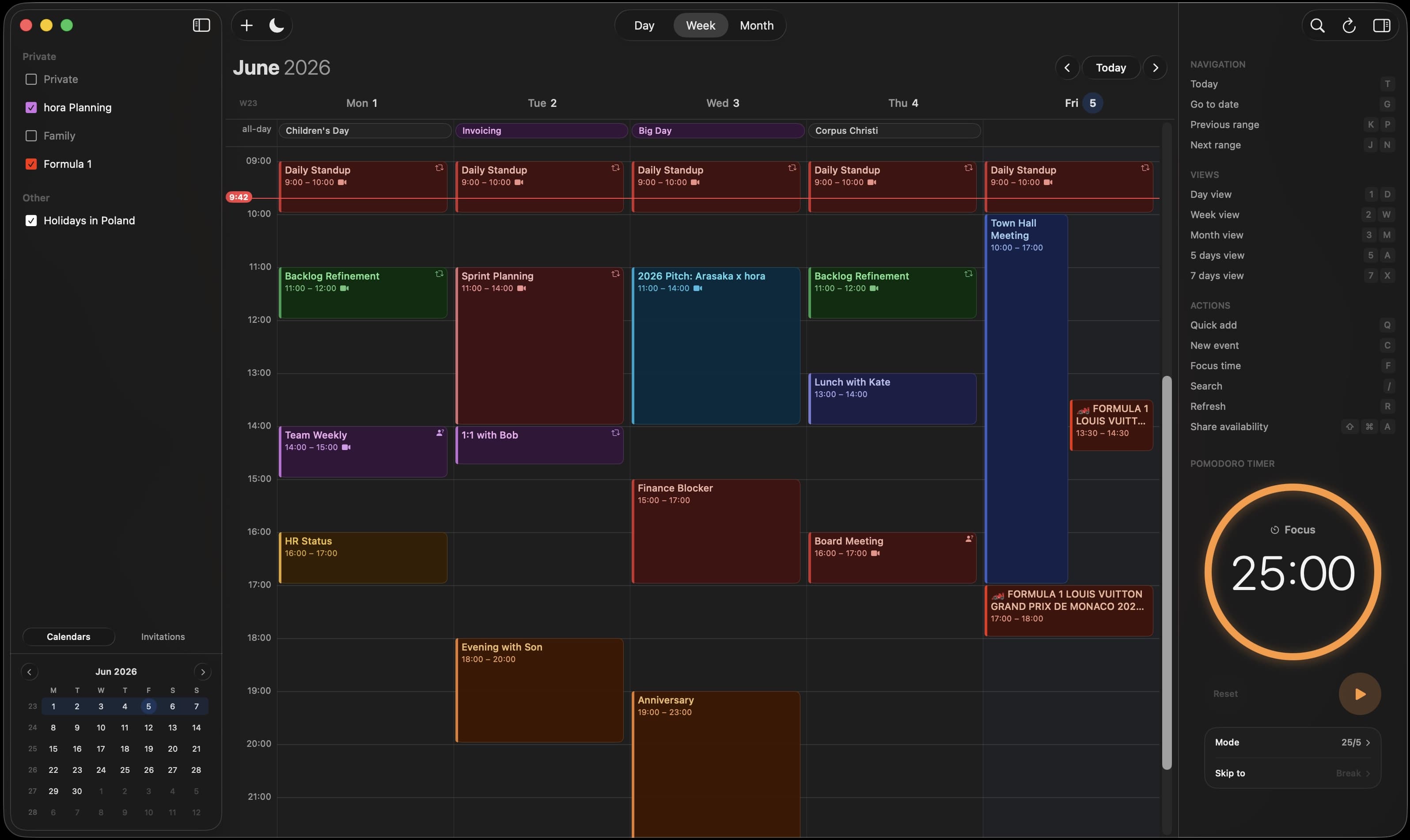Toggle the right sidebar panel icon
The height and width of the screenshot is (840, 1410).
(x=1382, y=26)
